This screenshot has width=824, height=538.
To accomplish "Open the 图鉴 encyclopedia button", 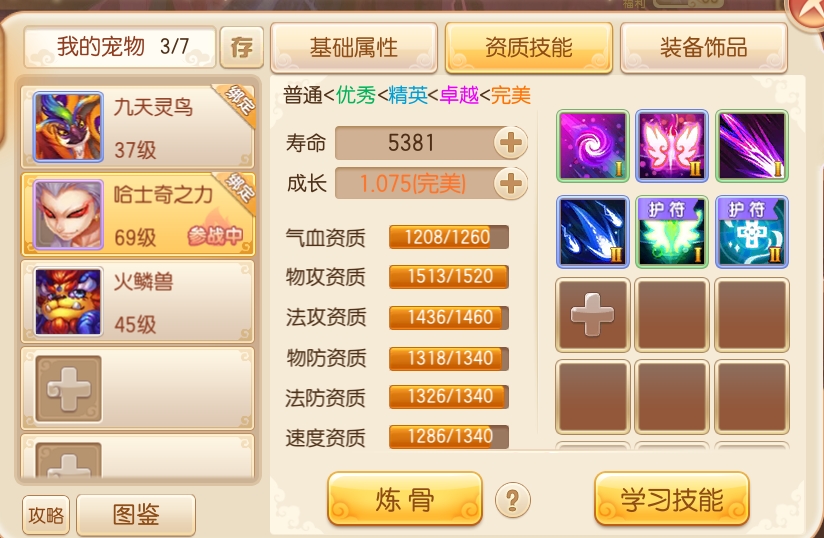I will coord(136,514).
